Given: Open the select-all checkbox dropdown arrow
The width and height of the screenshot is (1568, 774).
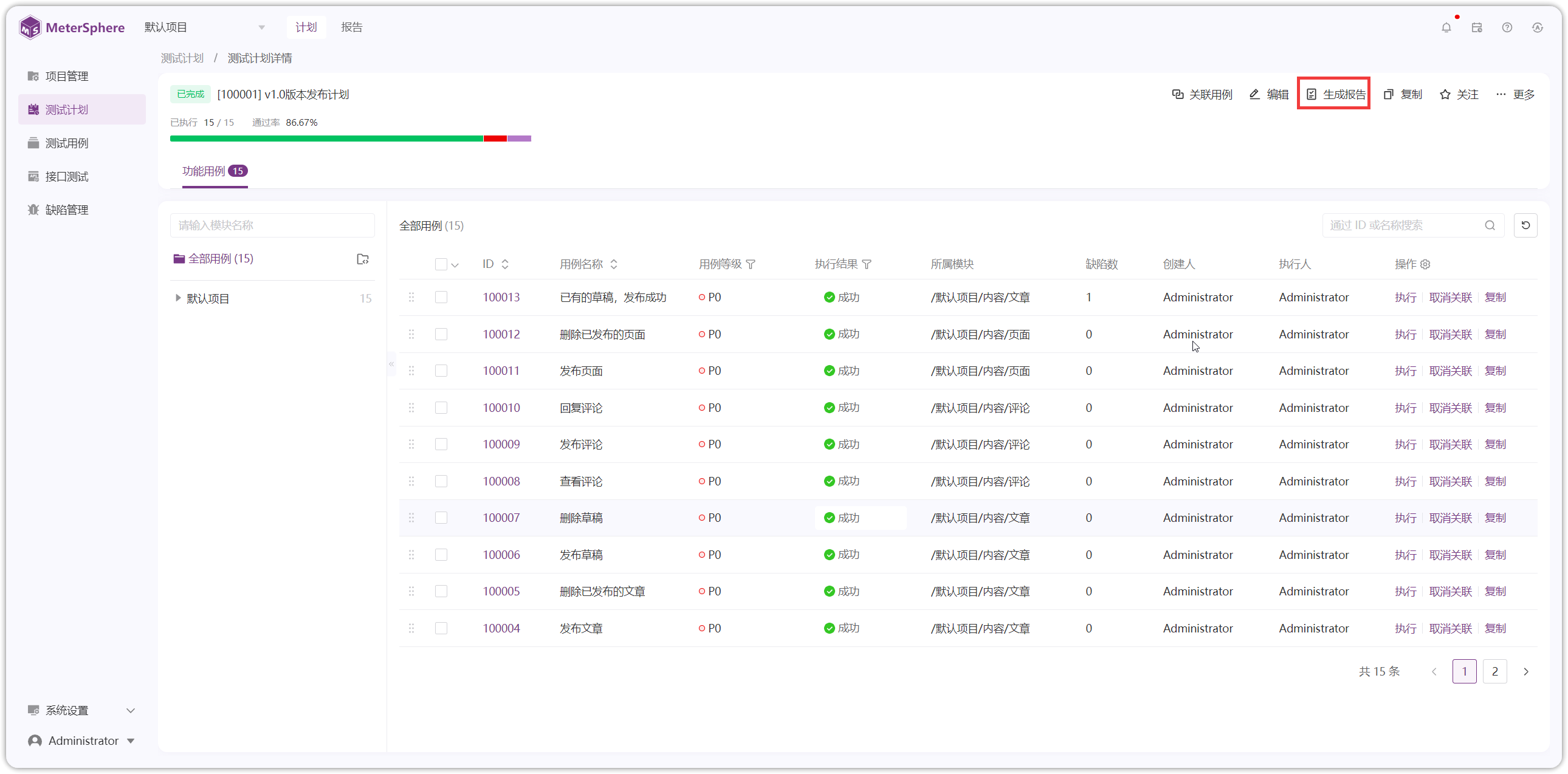Looking at the screenshot, I should click(x=455, y=265).
